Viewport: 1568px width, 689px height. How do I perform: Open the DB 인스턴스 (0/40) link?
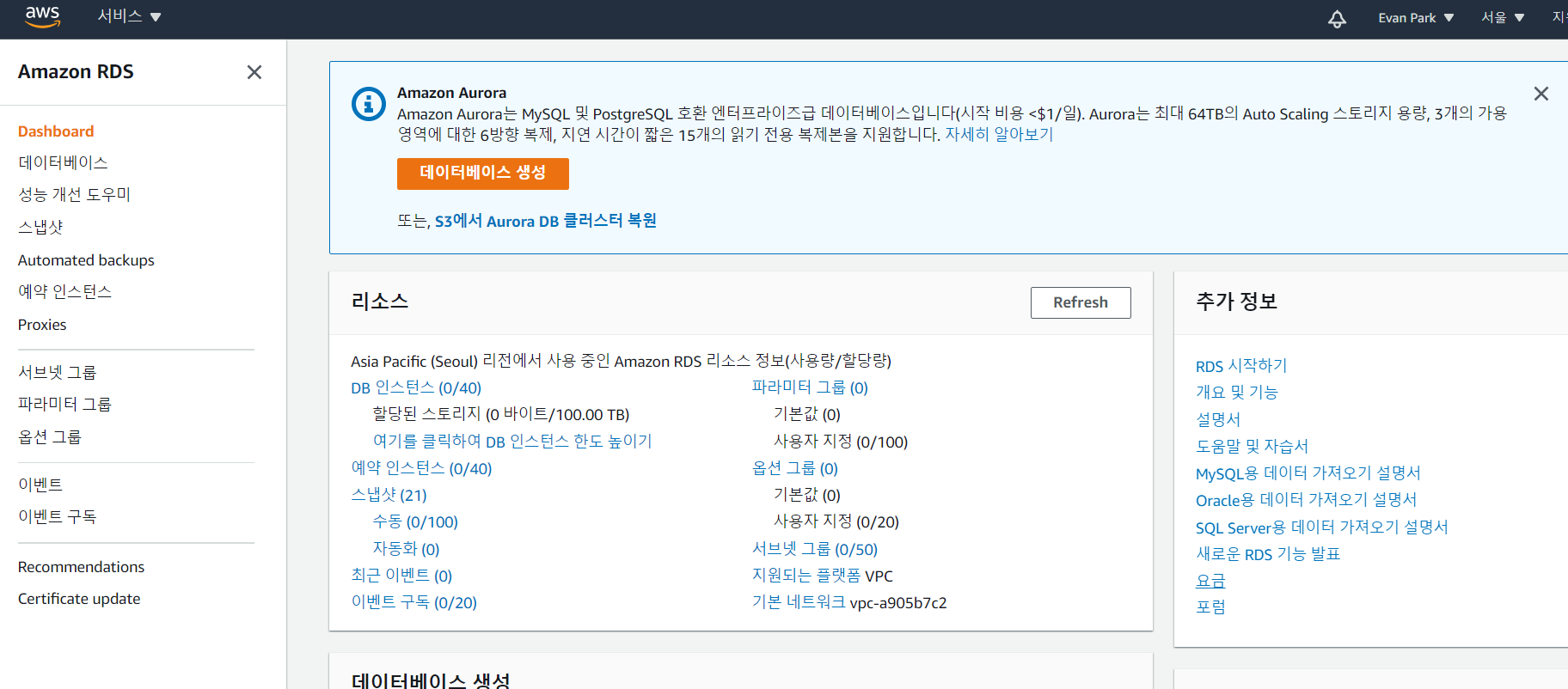click(416, 387)
